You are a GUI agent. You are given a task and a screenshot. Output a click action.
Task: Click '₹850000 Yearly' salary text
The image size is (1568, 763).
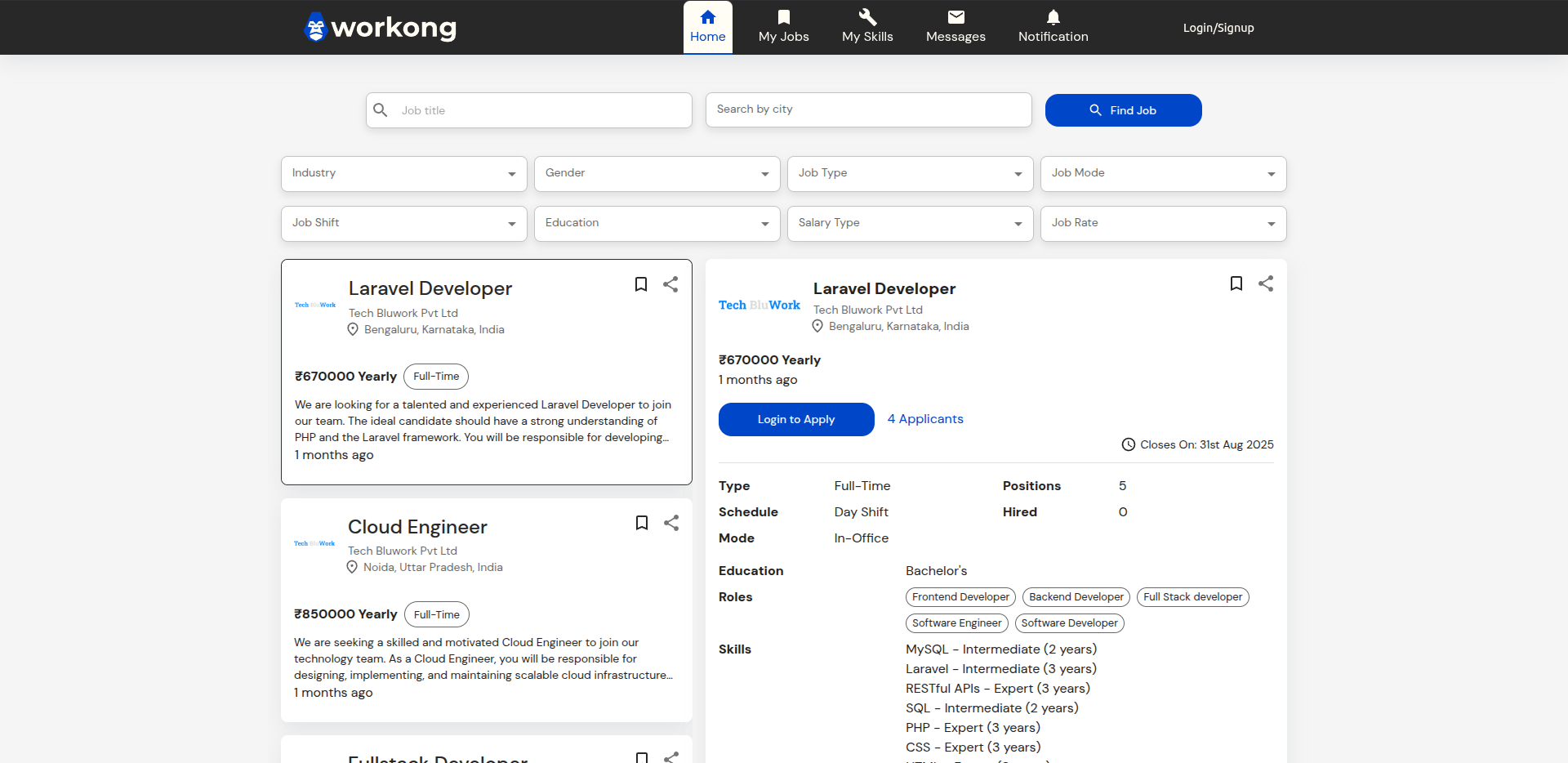click(x=345, y=614)
